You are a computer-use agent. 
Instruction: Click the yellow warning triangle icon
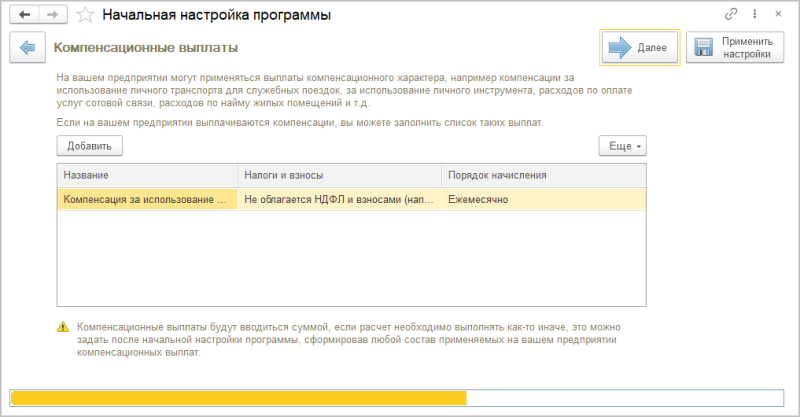coord(63,327)
